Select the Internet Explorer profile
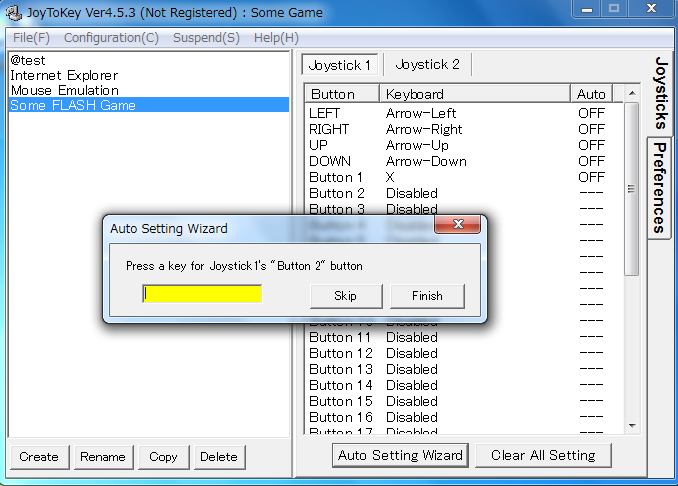The width and height of the screenshot is (678, 486). pyautogui.click(x=64, y=75)
